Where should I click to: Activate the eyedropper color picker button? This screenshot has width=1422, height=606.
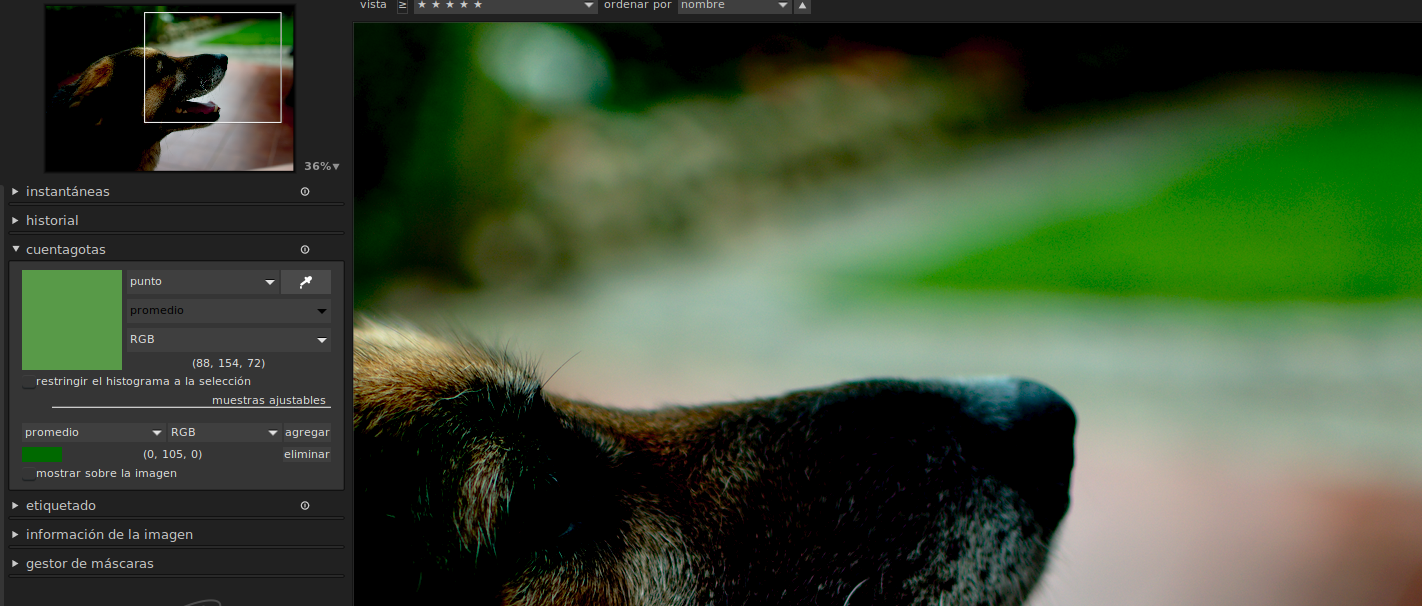pyautogui.click(x=305, y=282)
